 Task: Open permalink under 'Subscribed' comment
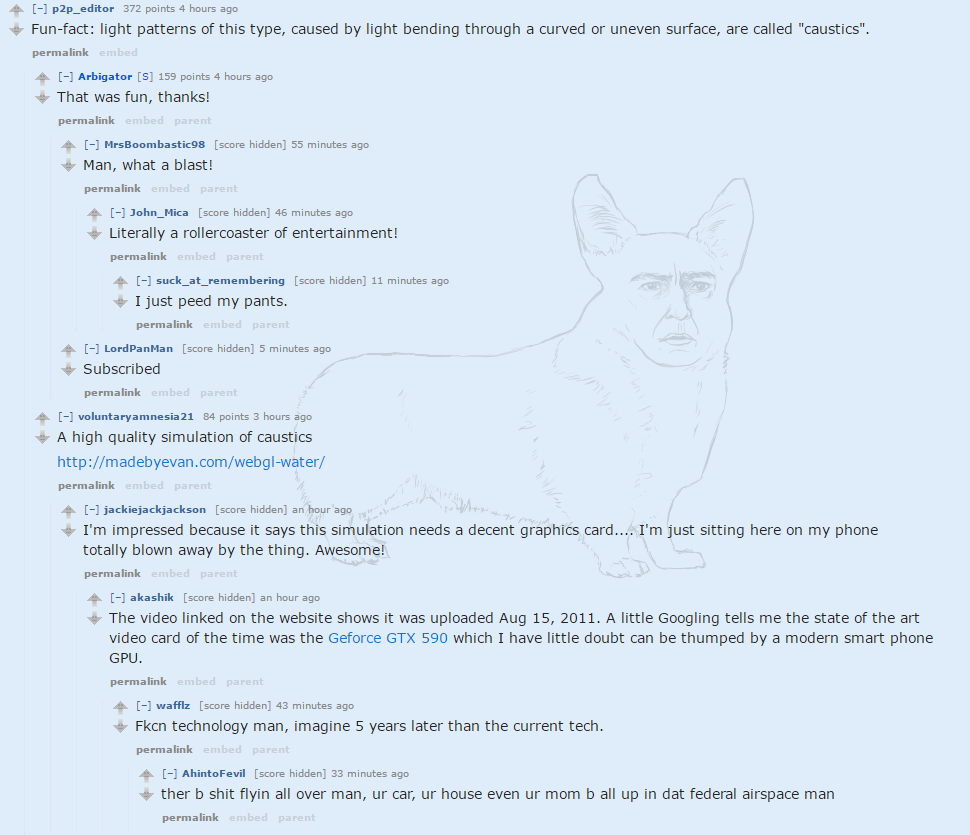[112, 392]
